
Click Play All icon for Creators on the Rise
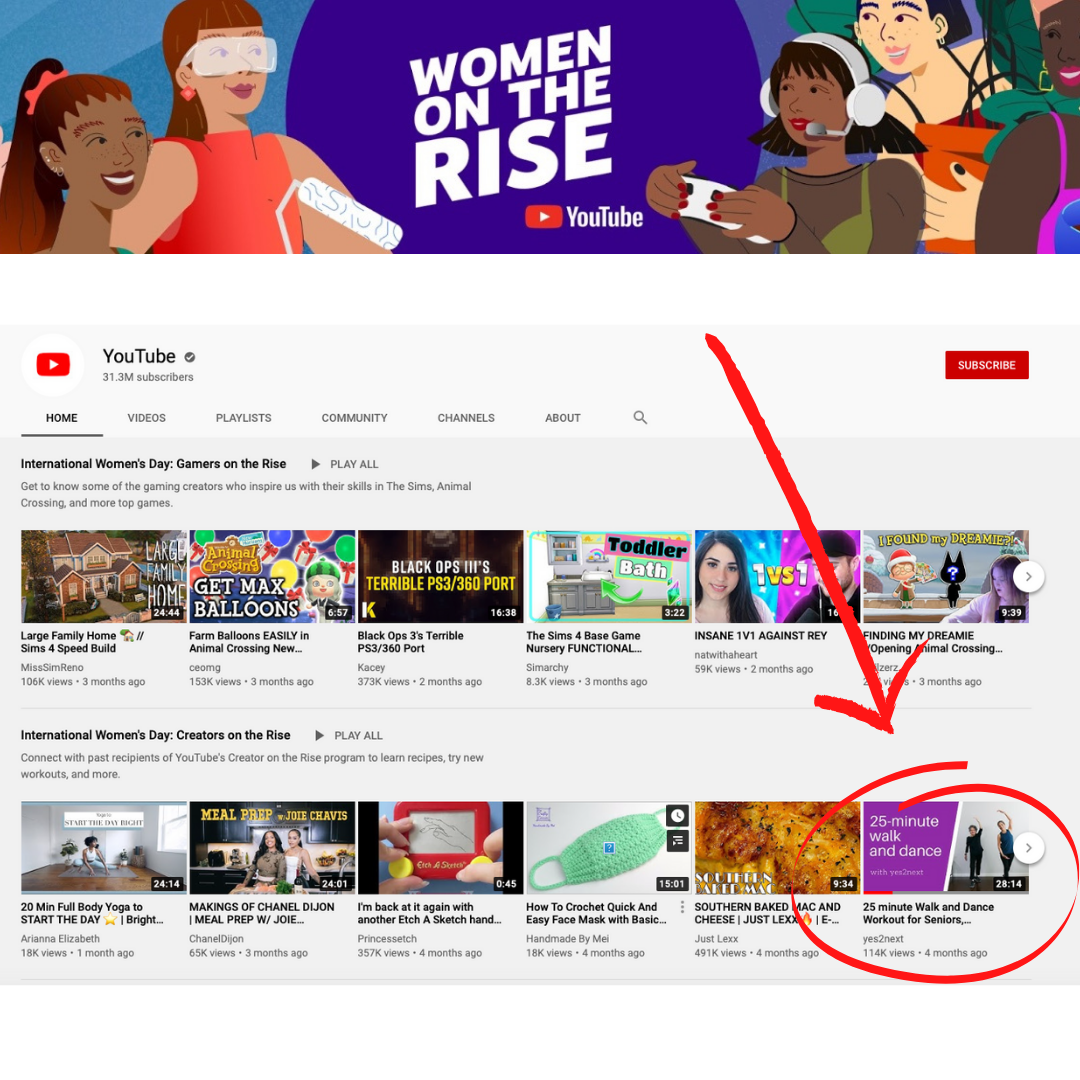320,736
